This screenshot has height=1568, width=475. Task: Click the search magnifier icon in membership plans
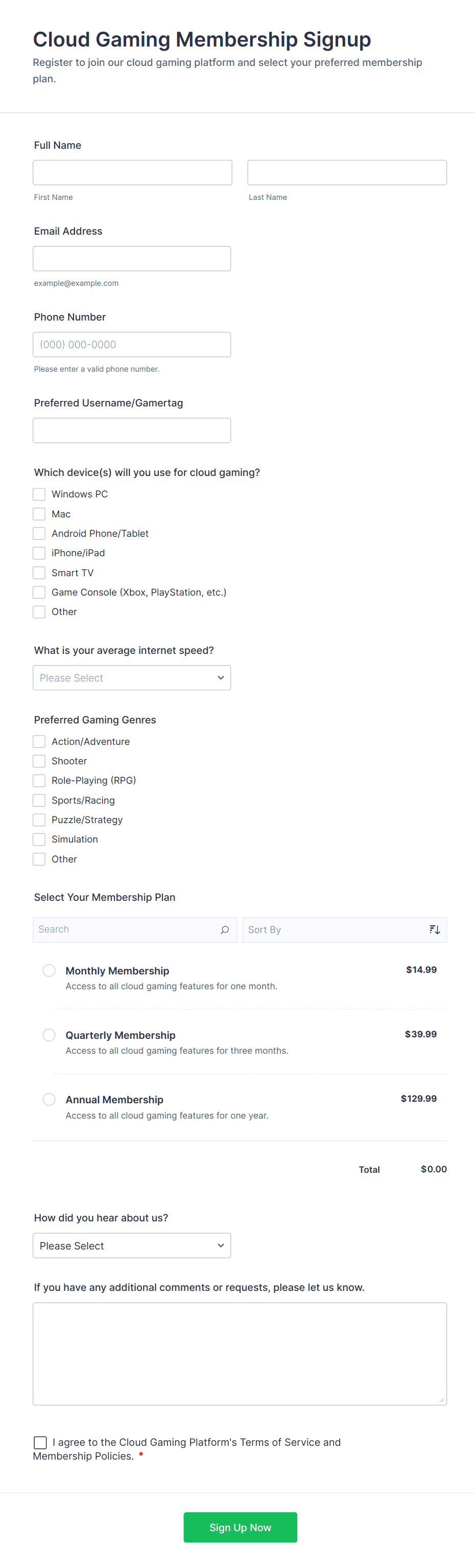click(224, 929)
